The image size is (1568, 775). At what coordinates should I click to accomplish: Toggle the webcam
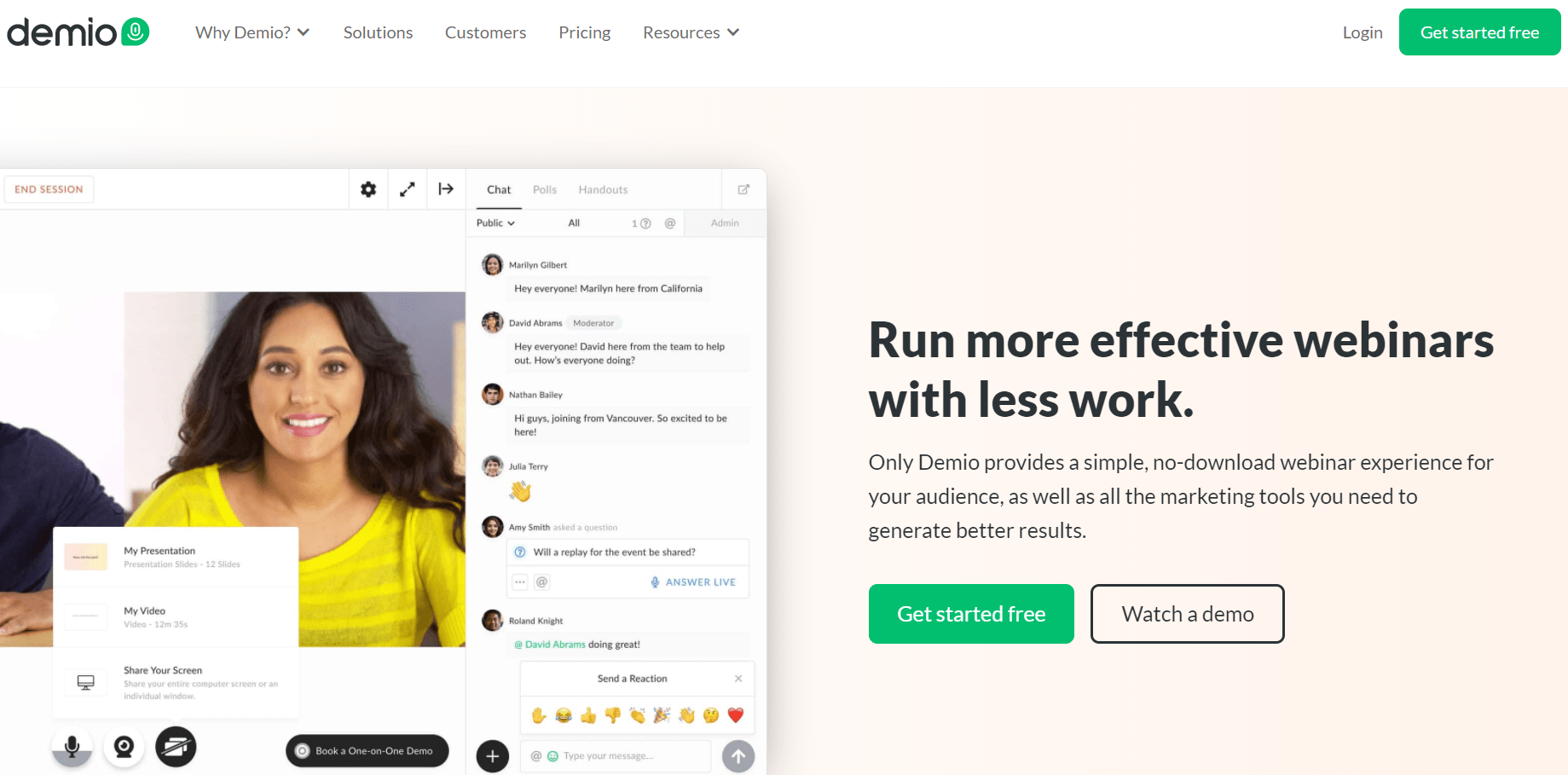[124, 748]
